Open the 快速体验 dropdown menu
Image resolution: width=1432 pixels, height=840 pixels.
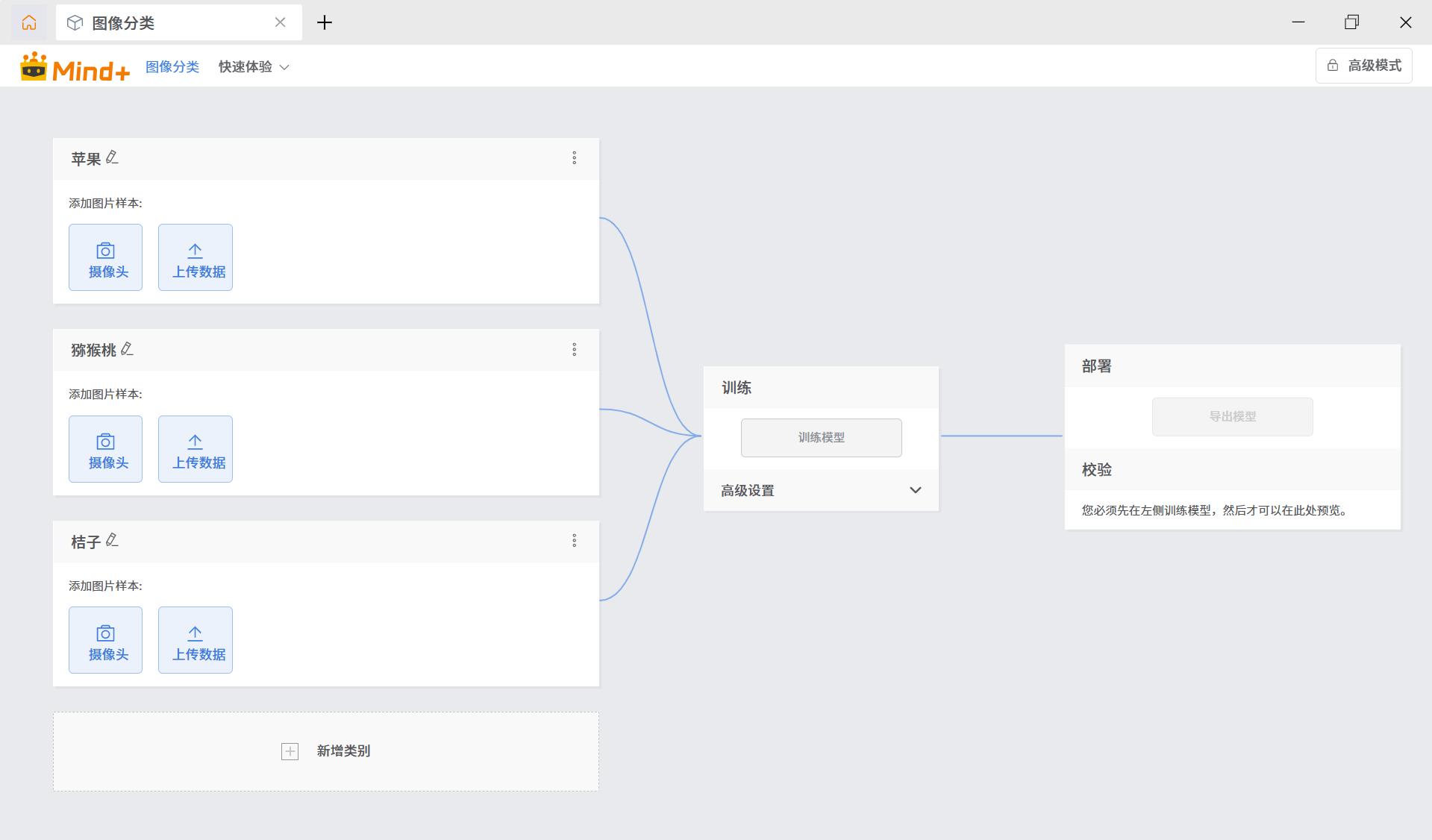point(253,67)
